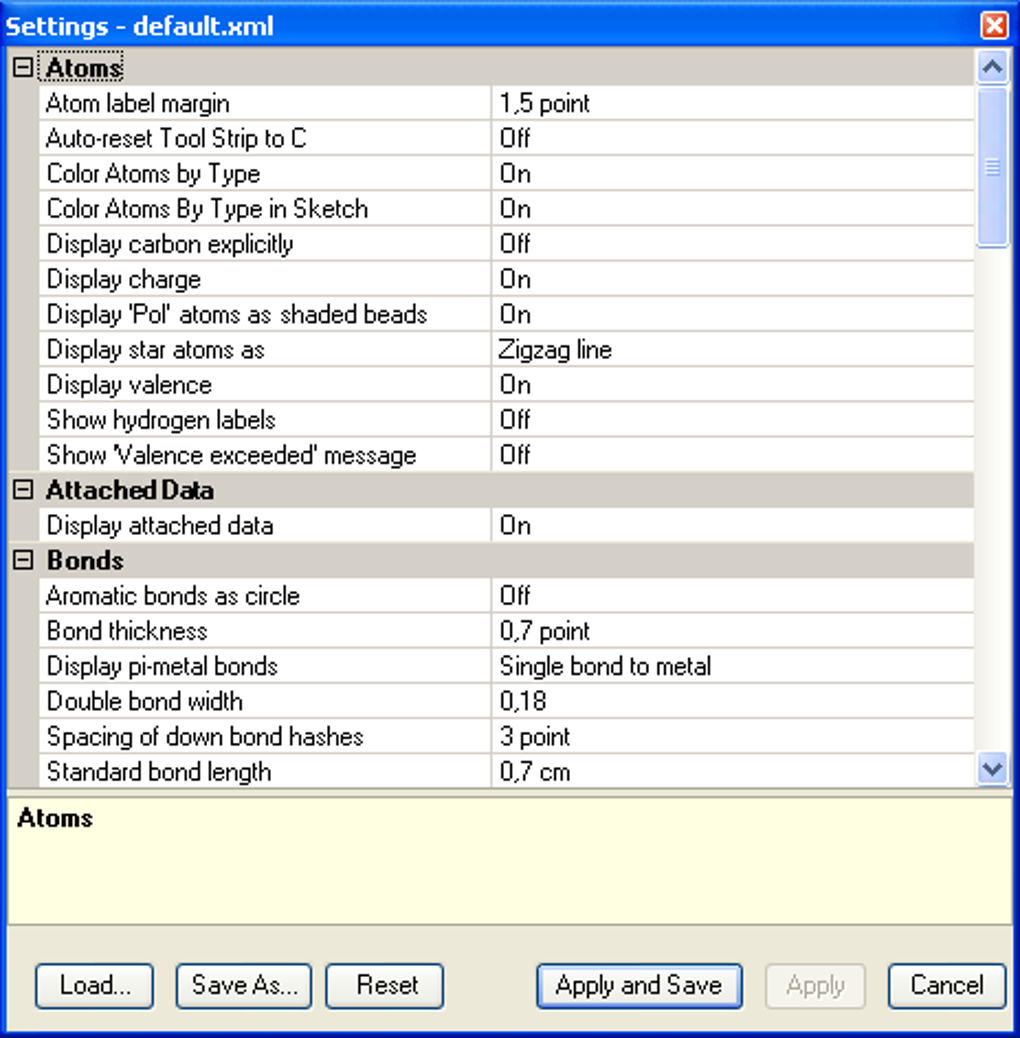
Task: Click the Save As... button
Action: [244, 986]
